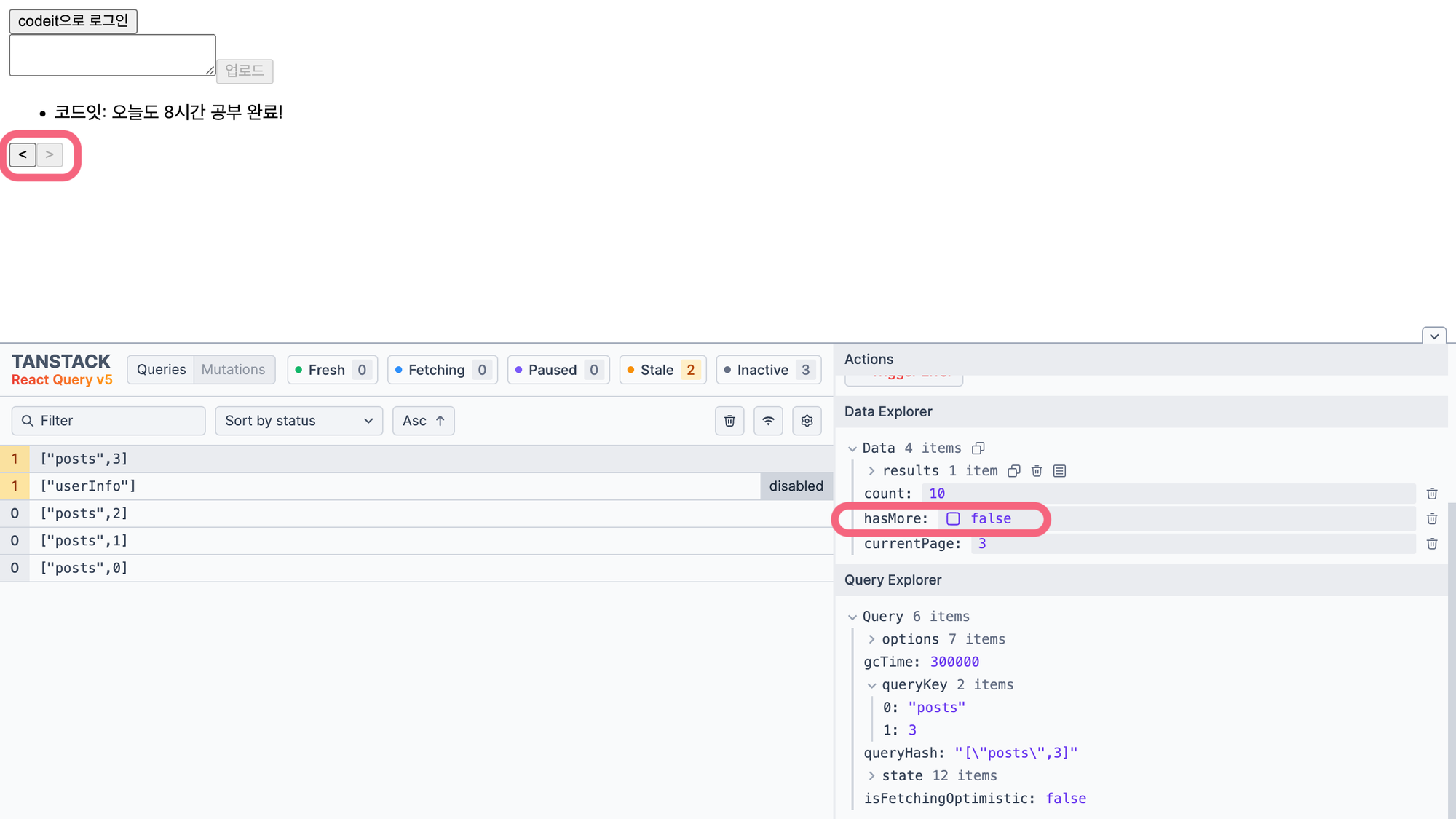1456x819 pixels.
Task: Toggle the Stale status filter
Action: pos(663,370)
